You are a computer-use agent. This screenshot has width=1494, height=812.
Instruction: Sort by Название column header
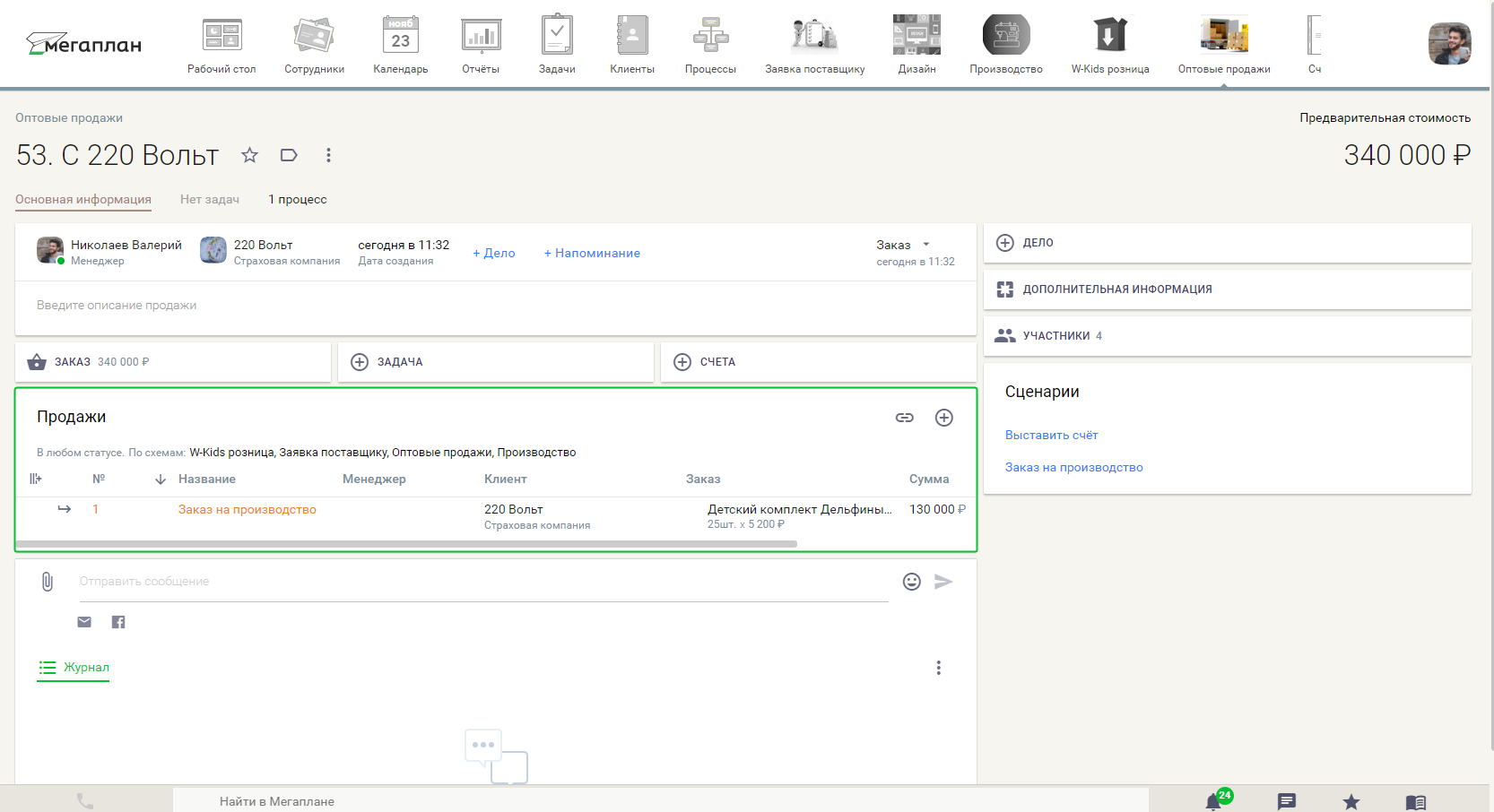coord(207,479)
